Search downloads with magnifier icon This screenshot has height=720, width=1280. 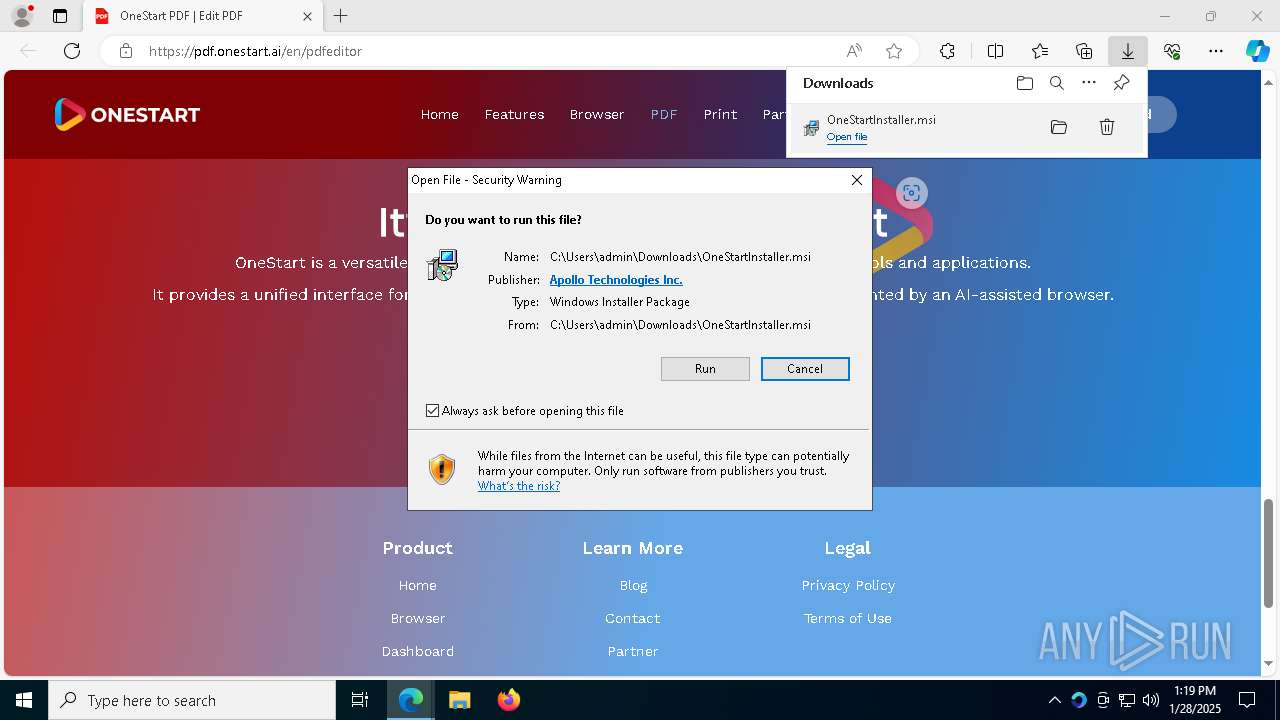point(1057,83)
